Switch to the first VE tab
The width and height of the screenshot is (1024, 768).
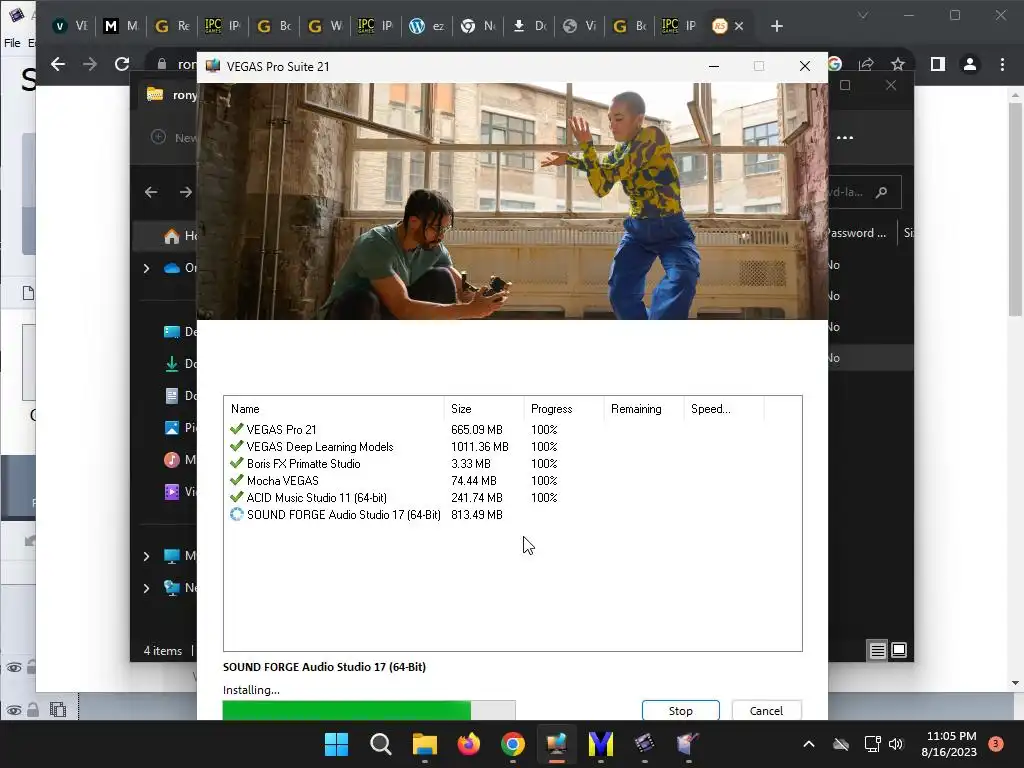70,26
